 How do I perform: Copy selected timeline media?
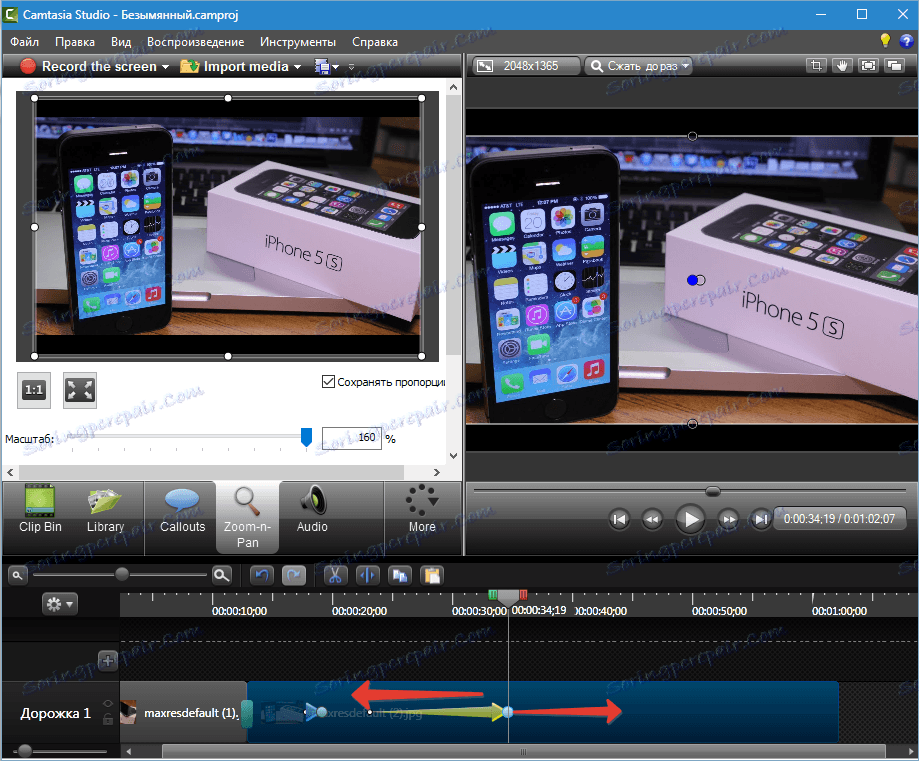(400, 576)
